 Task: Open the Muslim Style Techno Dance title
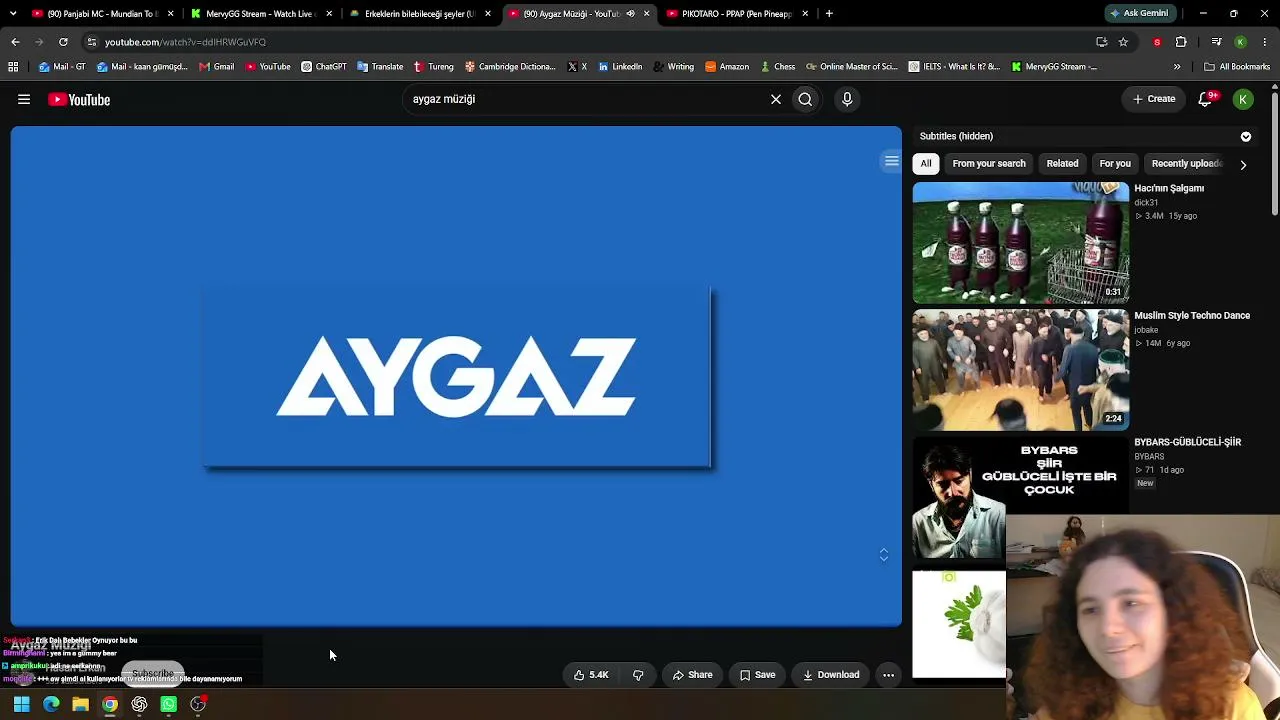1192,315
